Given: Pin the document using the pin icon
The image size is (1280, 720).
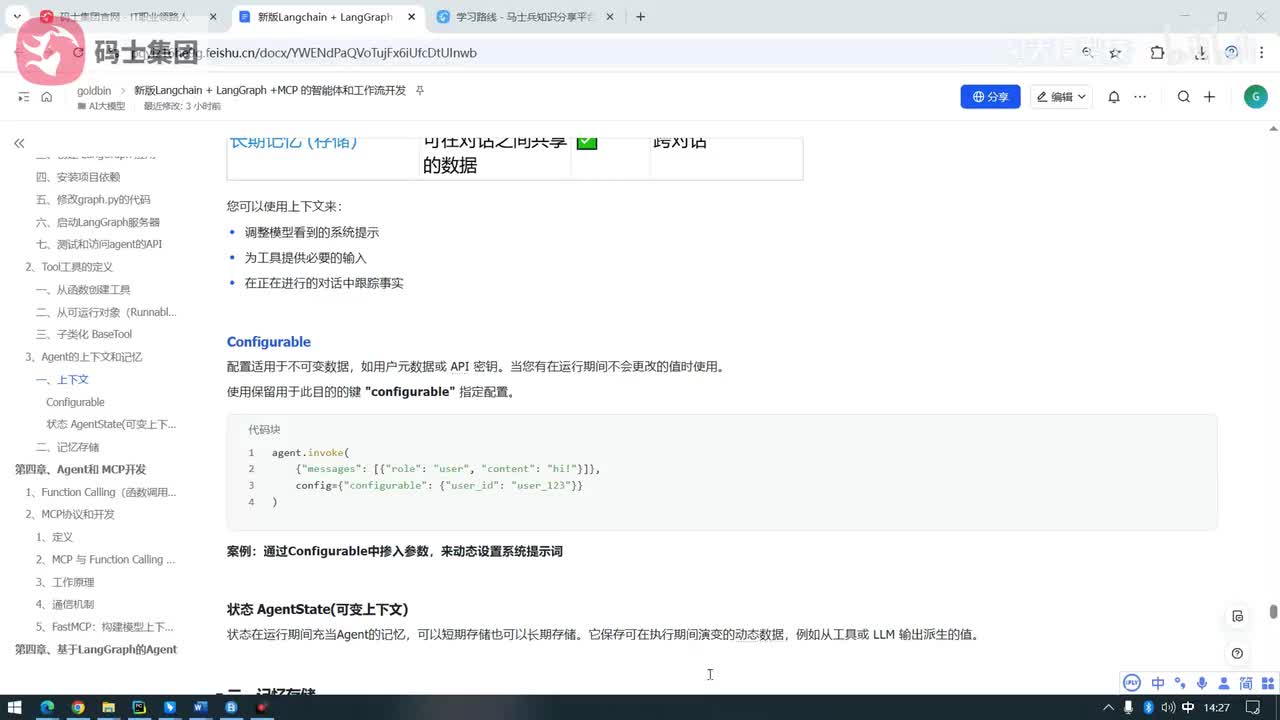Looking at the screenshot, I should coord(420,90).
